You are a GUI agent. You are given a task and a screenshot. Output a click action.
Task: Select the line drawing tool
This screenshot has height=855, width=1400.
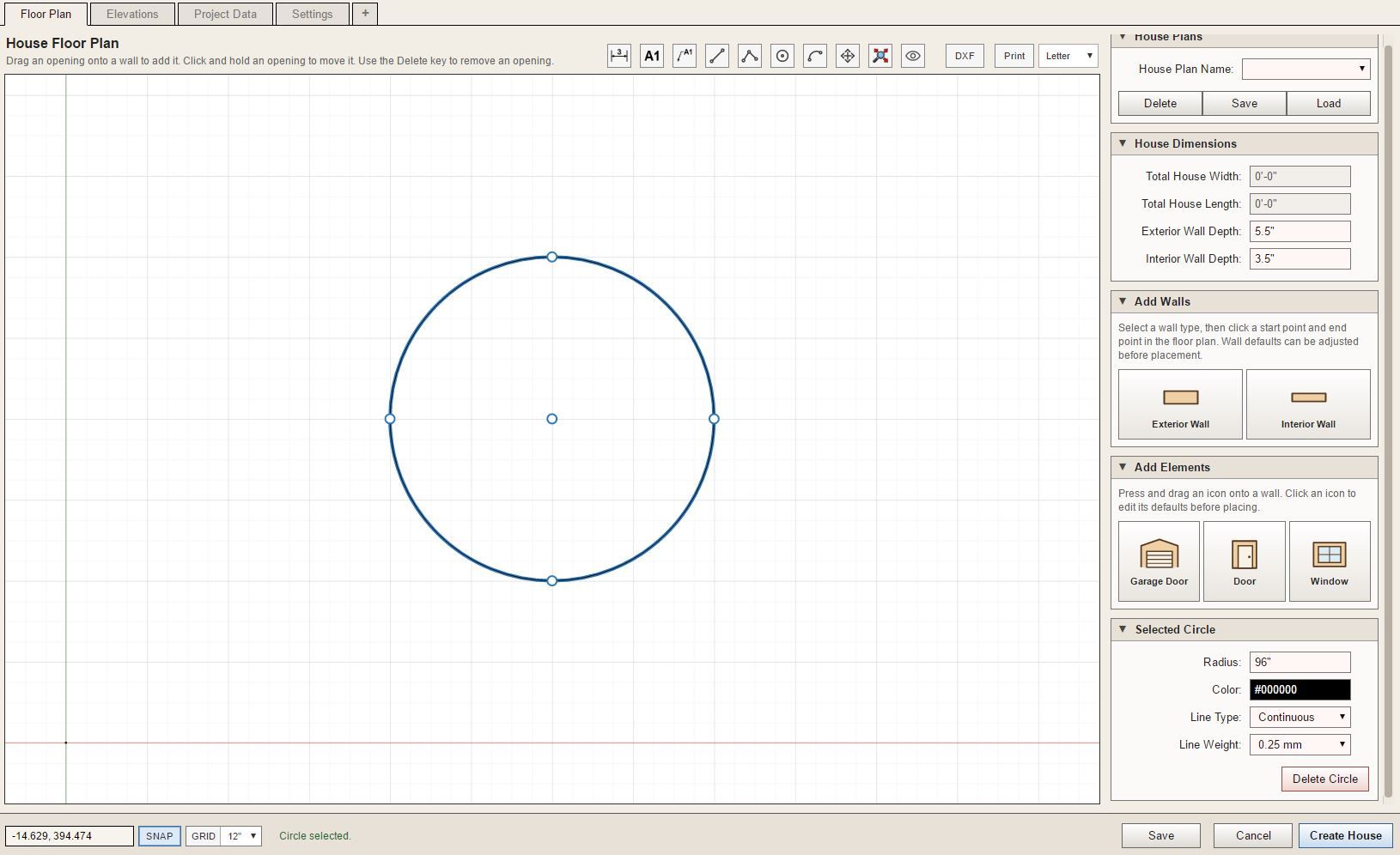[717, 56]
